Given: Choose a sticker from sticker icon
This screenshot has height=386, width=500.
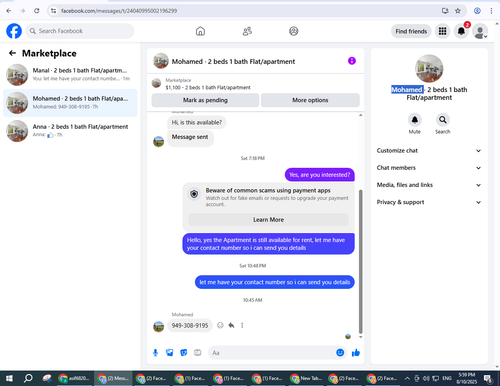Looking at the screenshot, I should click(x=184, y=353).
